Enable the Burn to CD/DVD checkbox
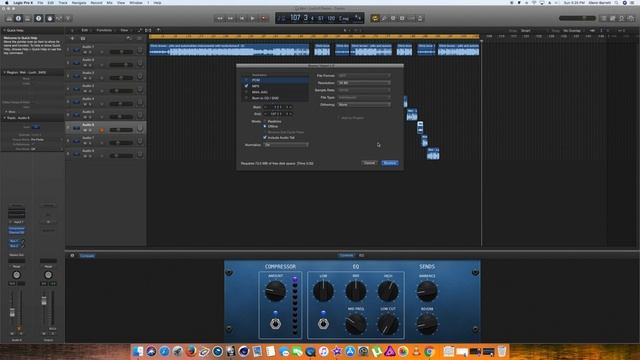640x360 pixels. (x=246, y=98)
